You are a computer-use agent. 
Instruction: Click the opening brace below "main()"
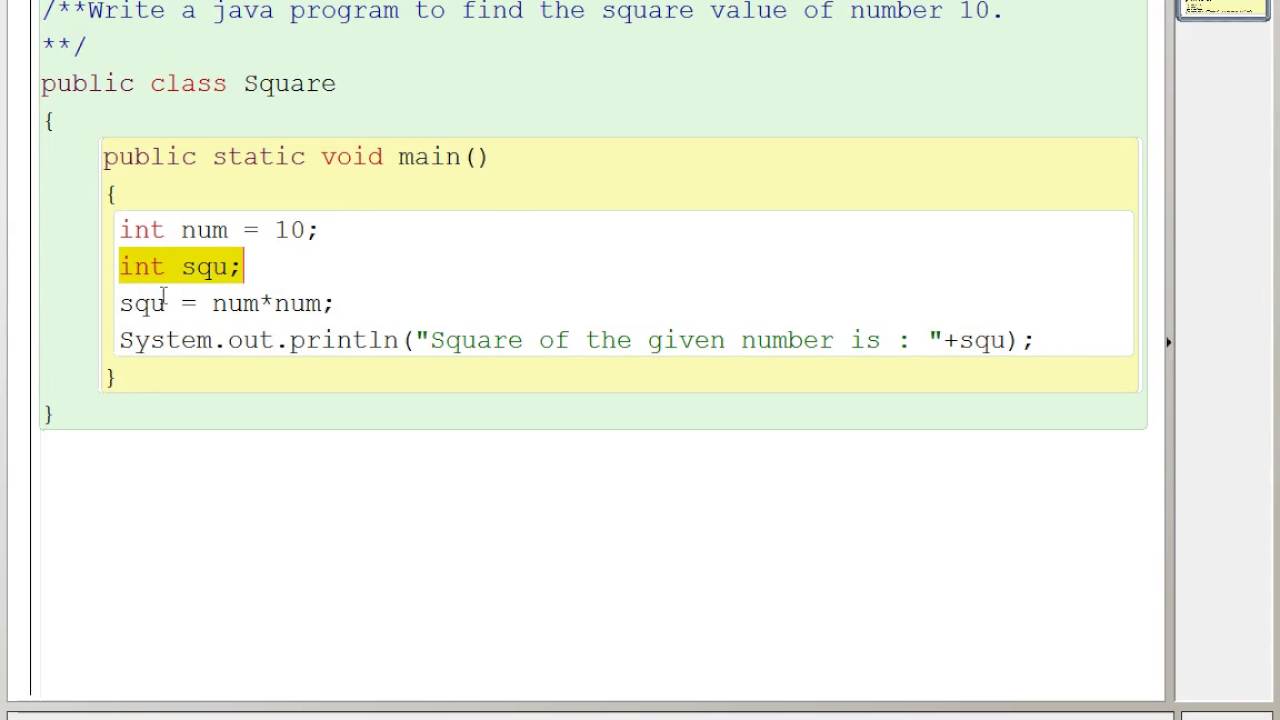[111, 194]
